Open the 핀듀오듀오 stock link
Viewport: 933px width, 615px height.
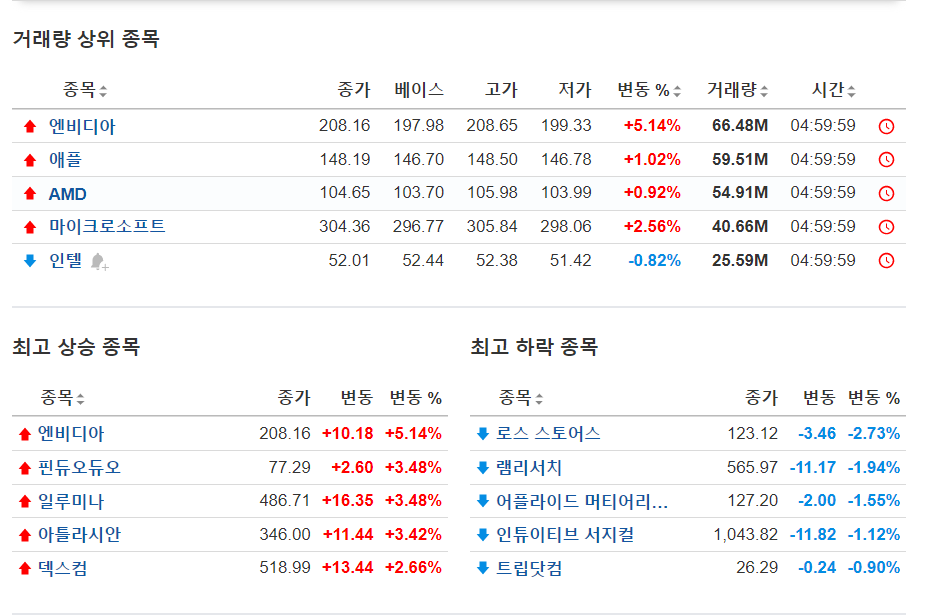point(79,467)
